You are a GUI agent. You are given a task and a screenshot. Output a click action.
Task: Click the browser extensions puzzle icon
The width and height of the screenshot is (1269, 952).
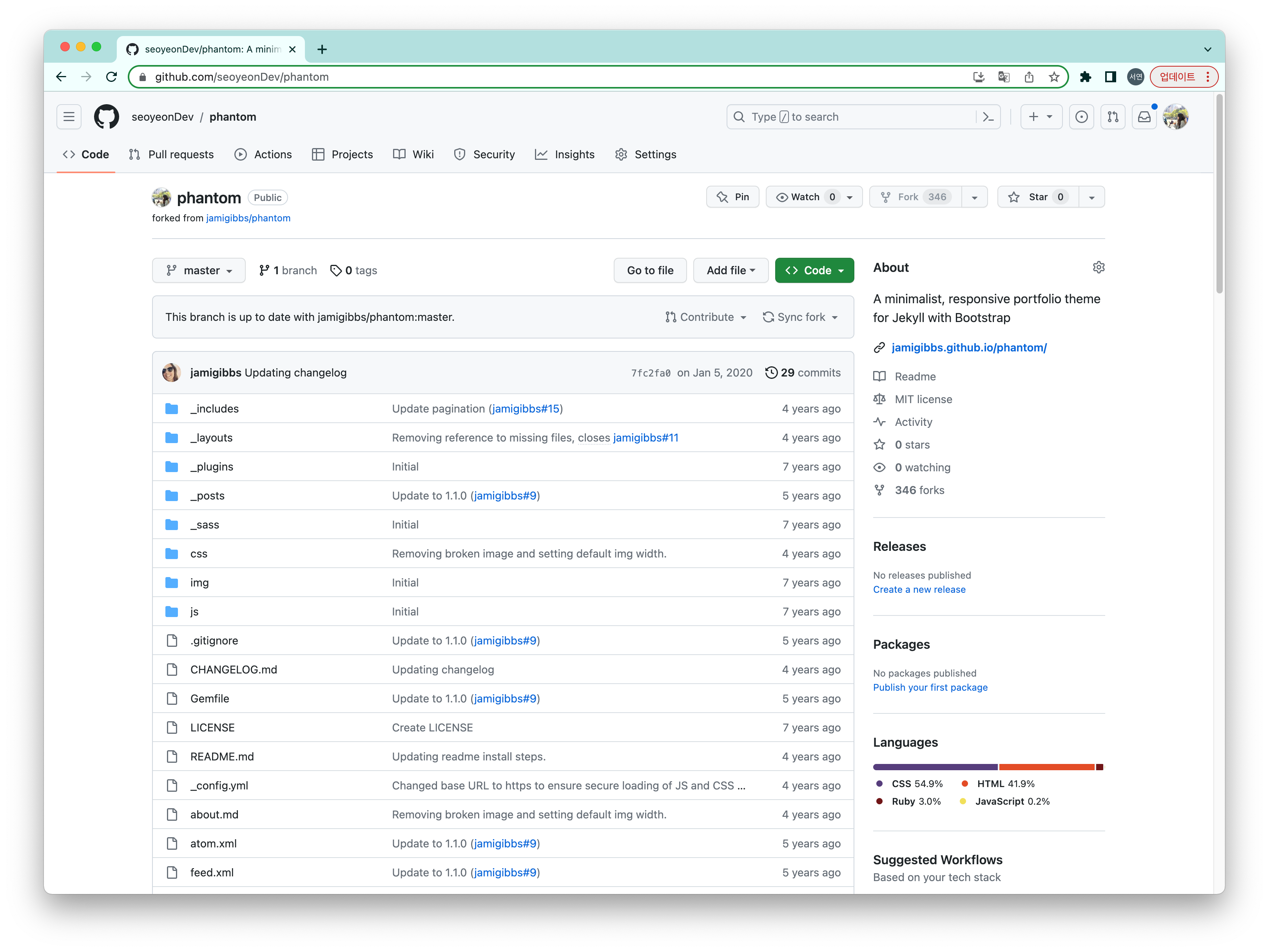point(1085,77)
